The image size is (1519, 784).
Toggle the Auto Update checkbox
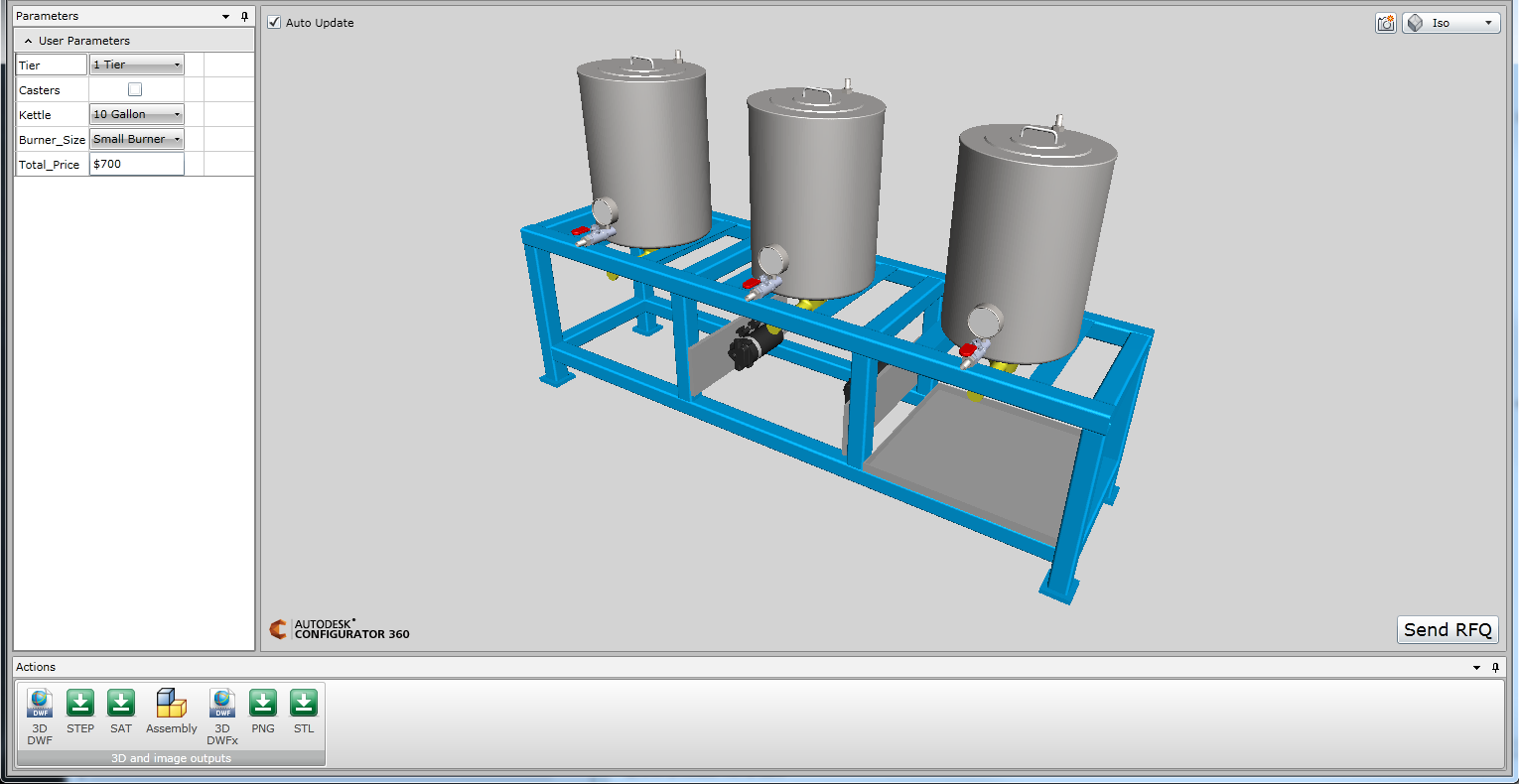point(274,23)
